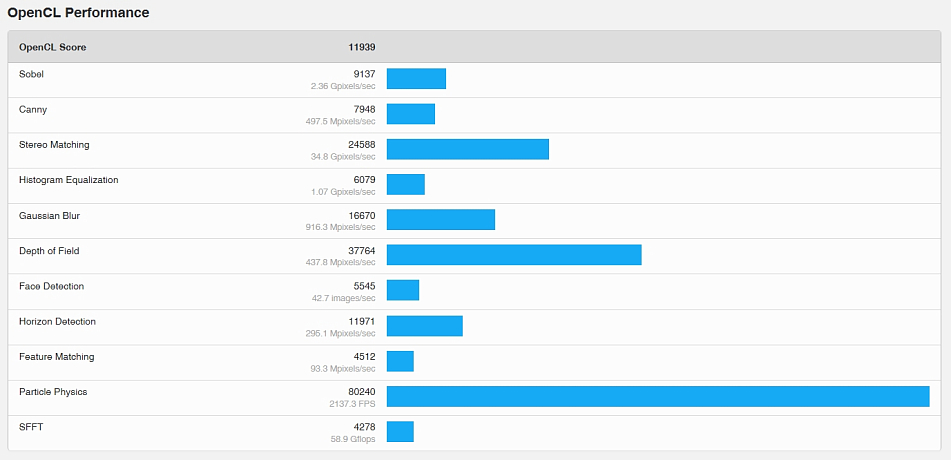The width and height of the screenshot is (951, 460).
Task: Select the Horizon Detection test name
Action: (x=58, y=322)
